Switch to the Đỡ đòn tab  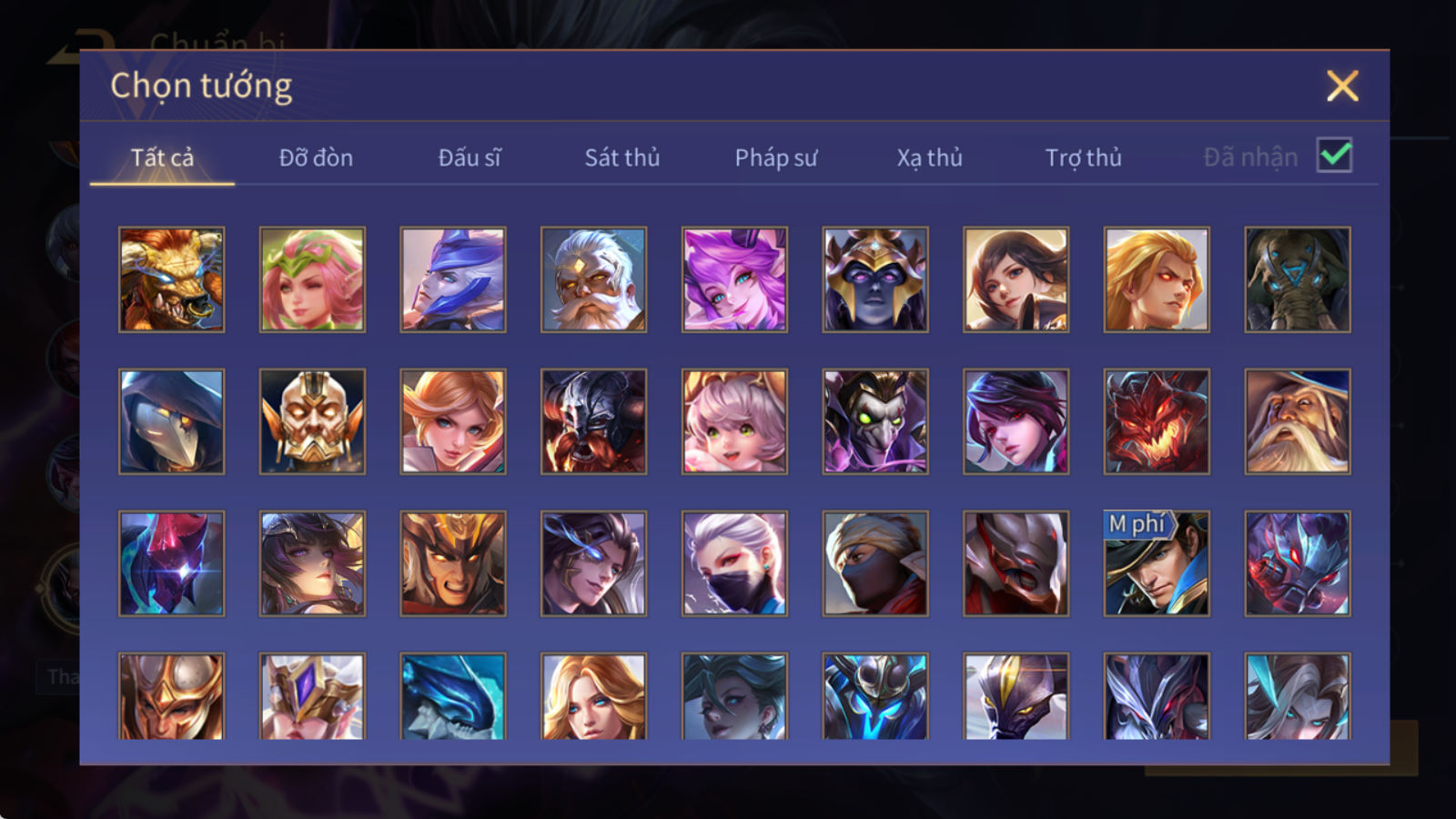(x=316, y=157)
